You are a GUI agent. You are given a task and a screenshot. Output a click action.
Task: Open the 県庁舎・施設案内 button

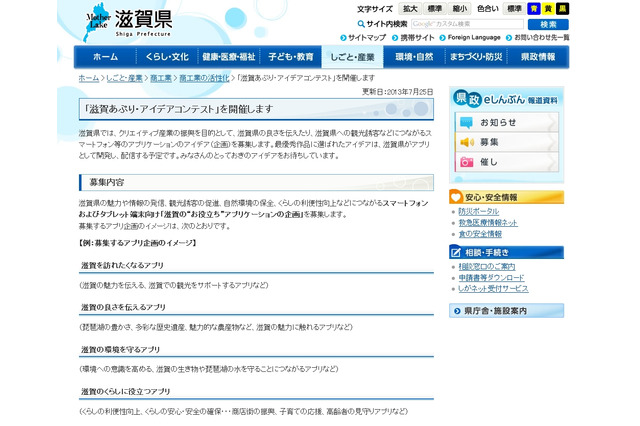pyautogui.click(x=506, y=311)
